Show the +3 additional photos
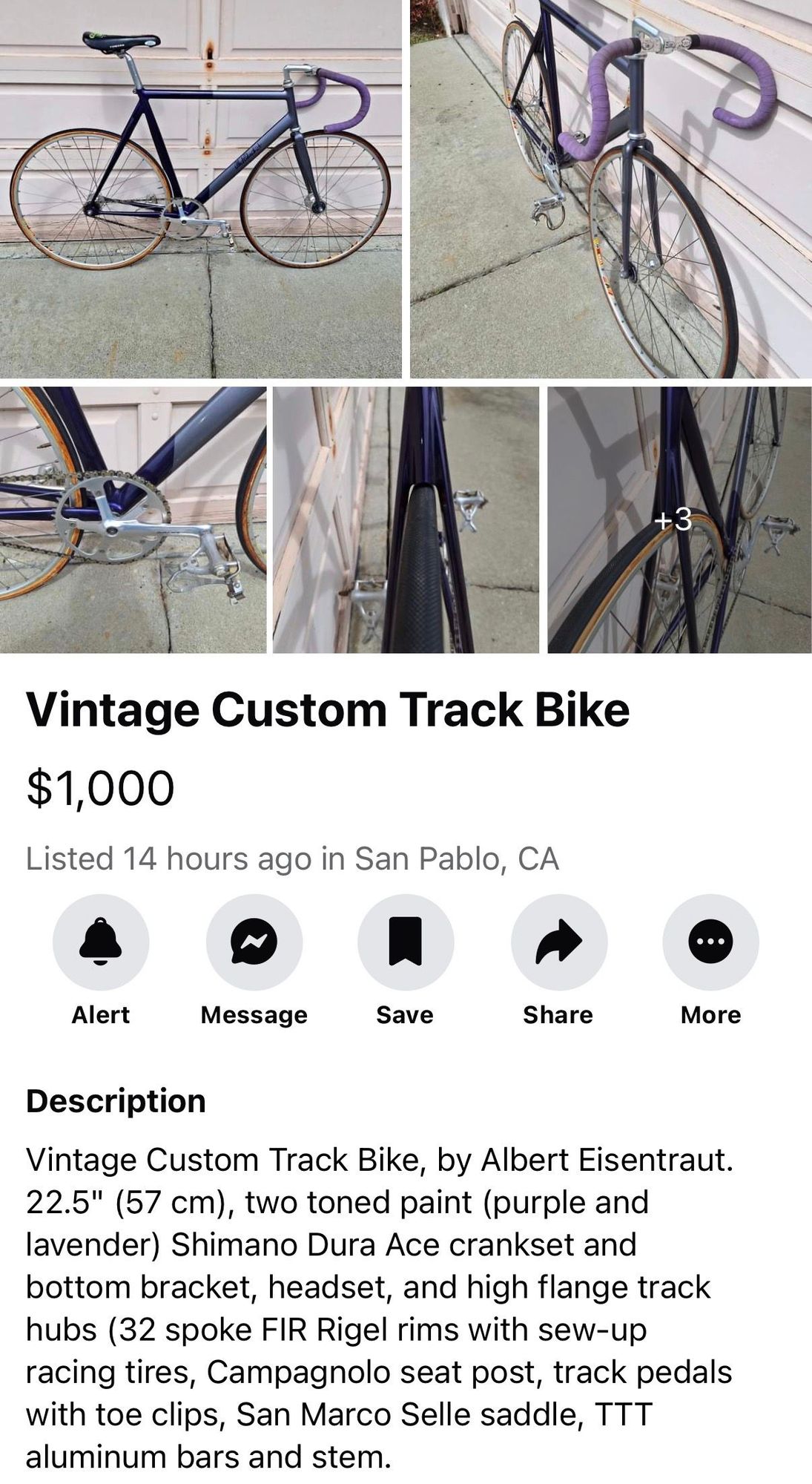This screenshot has height=1484, width=812. [x=679, y=519]
